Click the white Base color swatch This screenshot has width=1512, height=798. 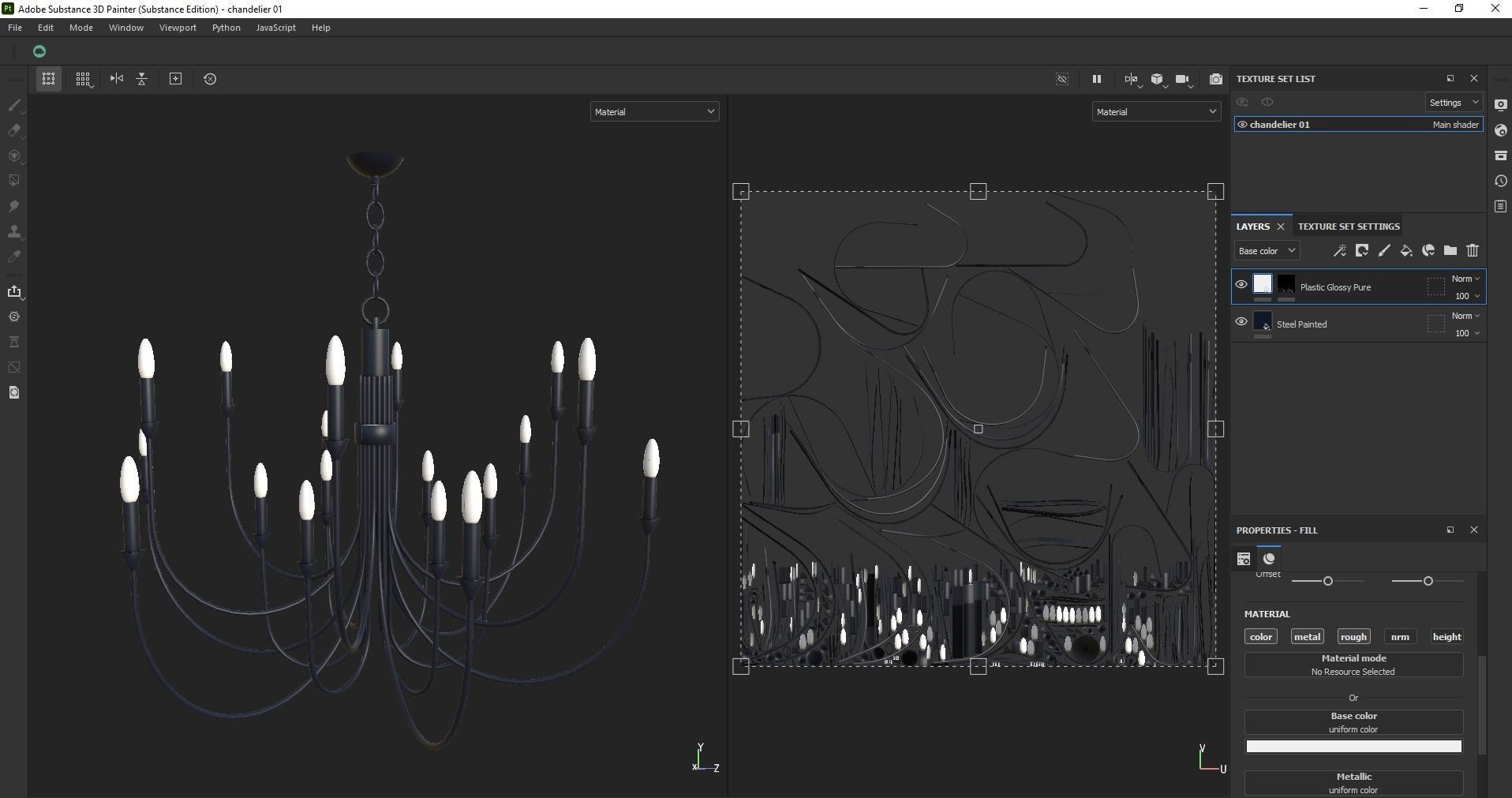click(x=1353, y=747)
